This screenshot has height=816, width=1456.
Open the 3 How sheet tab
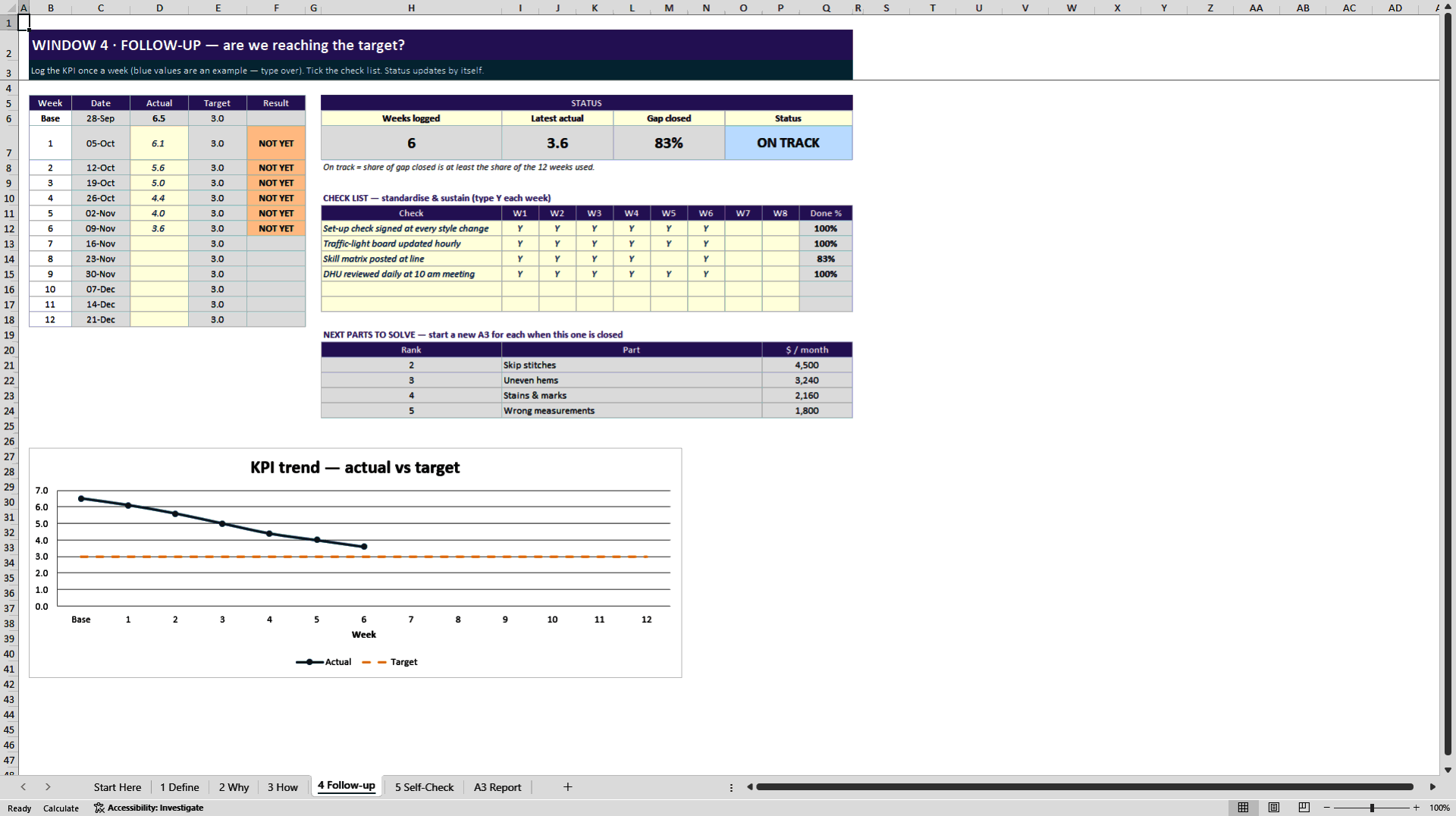282,787
